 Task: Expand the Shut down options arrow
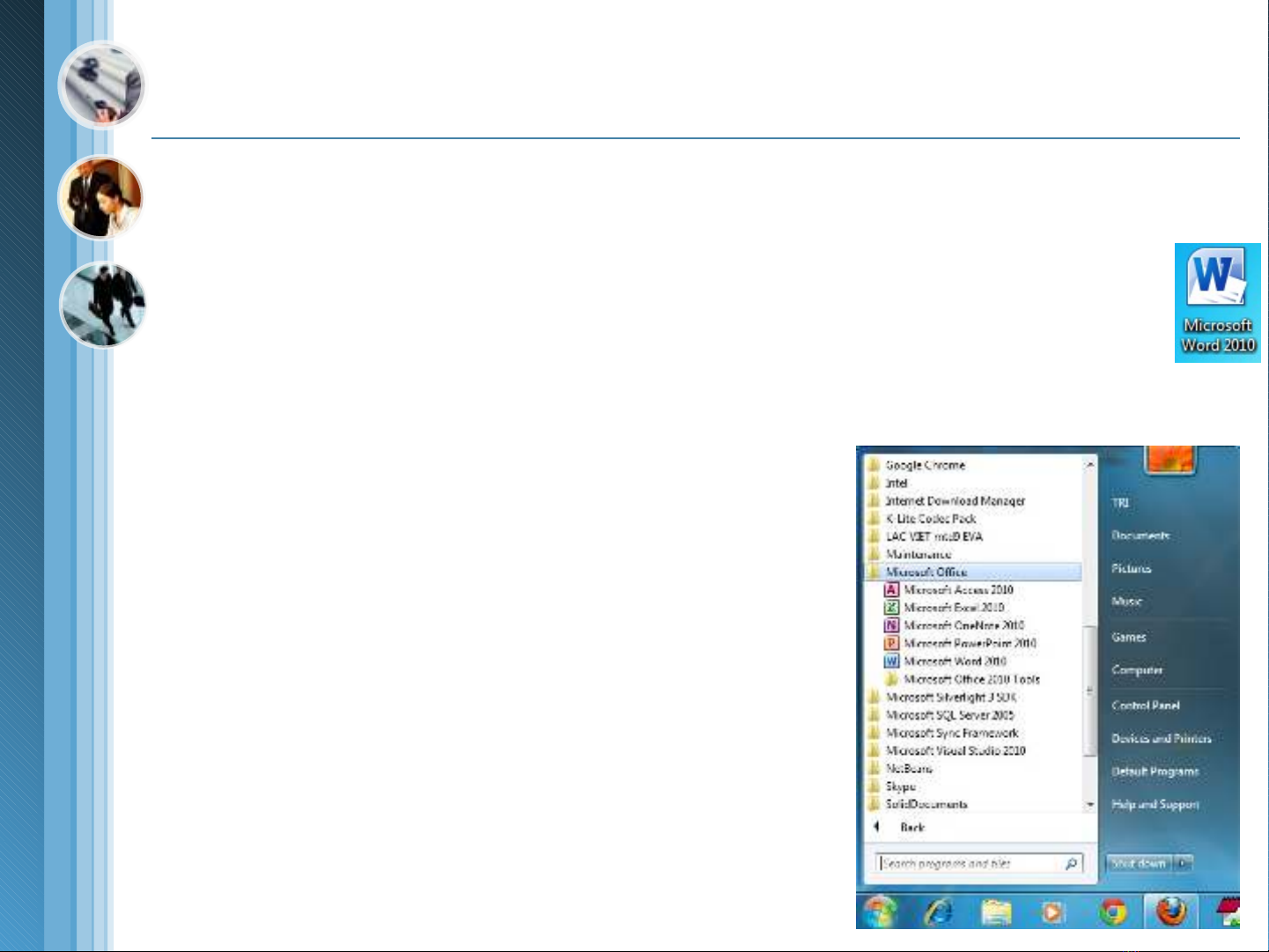pos(1183,864)
